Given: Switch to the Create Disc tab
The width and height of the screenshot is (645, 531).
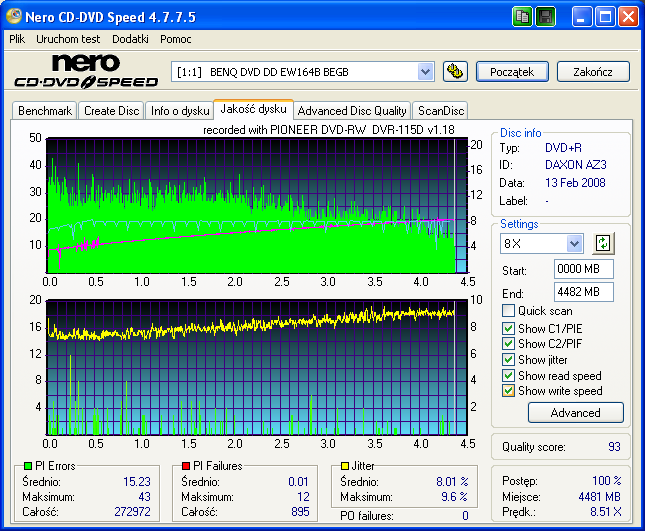Looking at the screenshot, I should (x=111, y=111).
